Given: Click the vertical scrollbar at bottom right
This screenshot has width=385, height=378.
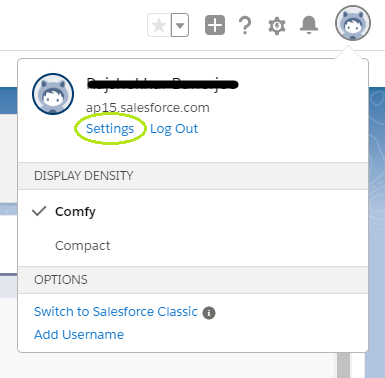Looking at the screenshot, I should [x=343, y=365].
